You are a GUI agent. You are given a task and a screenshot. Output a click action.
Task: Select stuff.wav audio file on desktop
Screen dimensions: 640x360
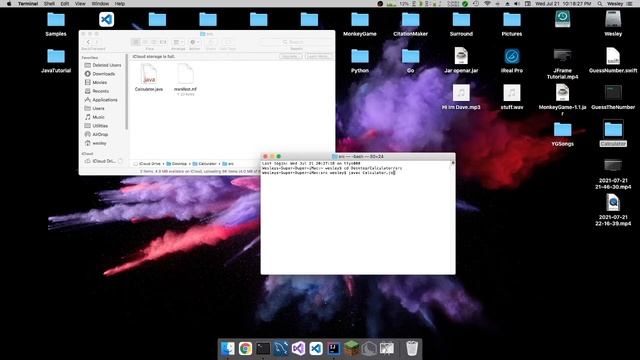(512, 98)
